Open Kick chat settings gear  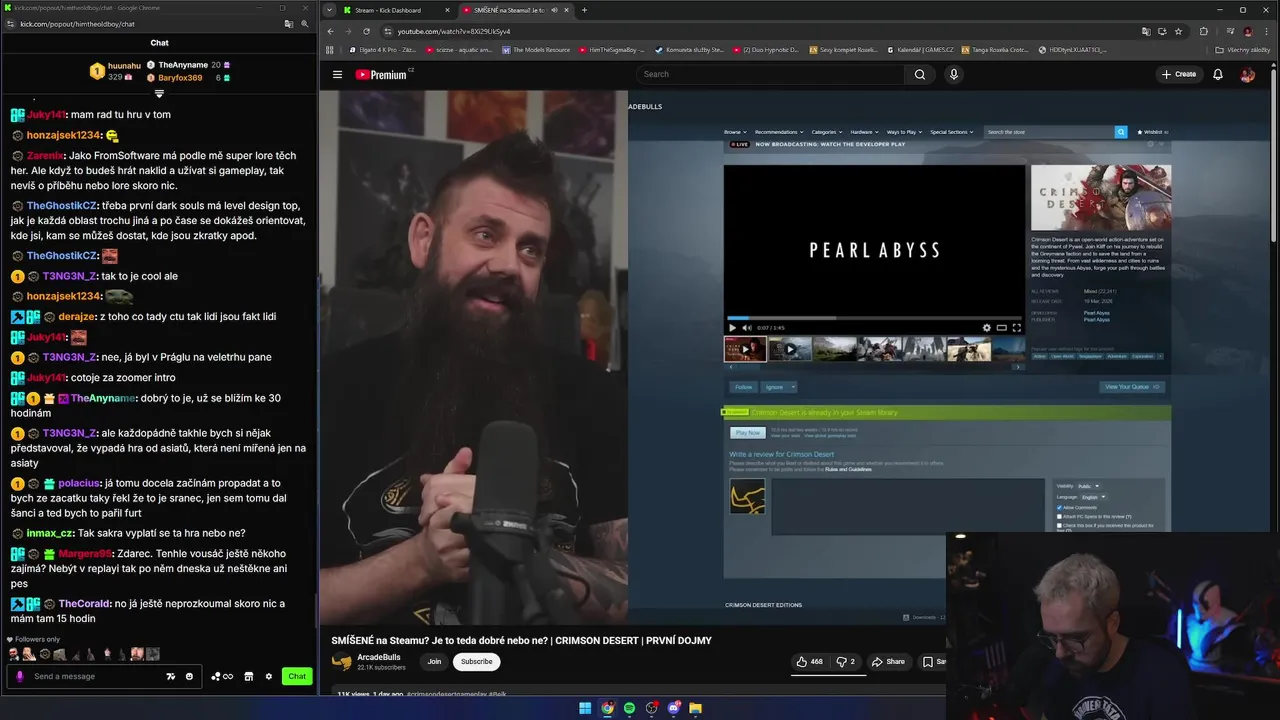point(268,676)
